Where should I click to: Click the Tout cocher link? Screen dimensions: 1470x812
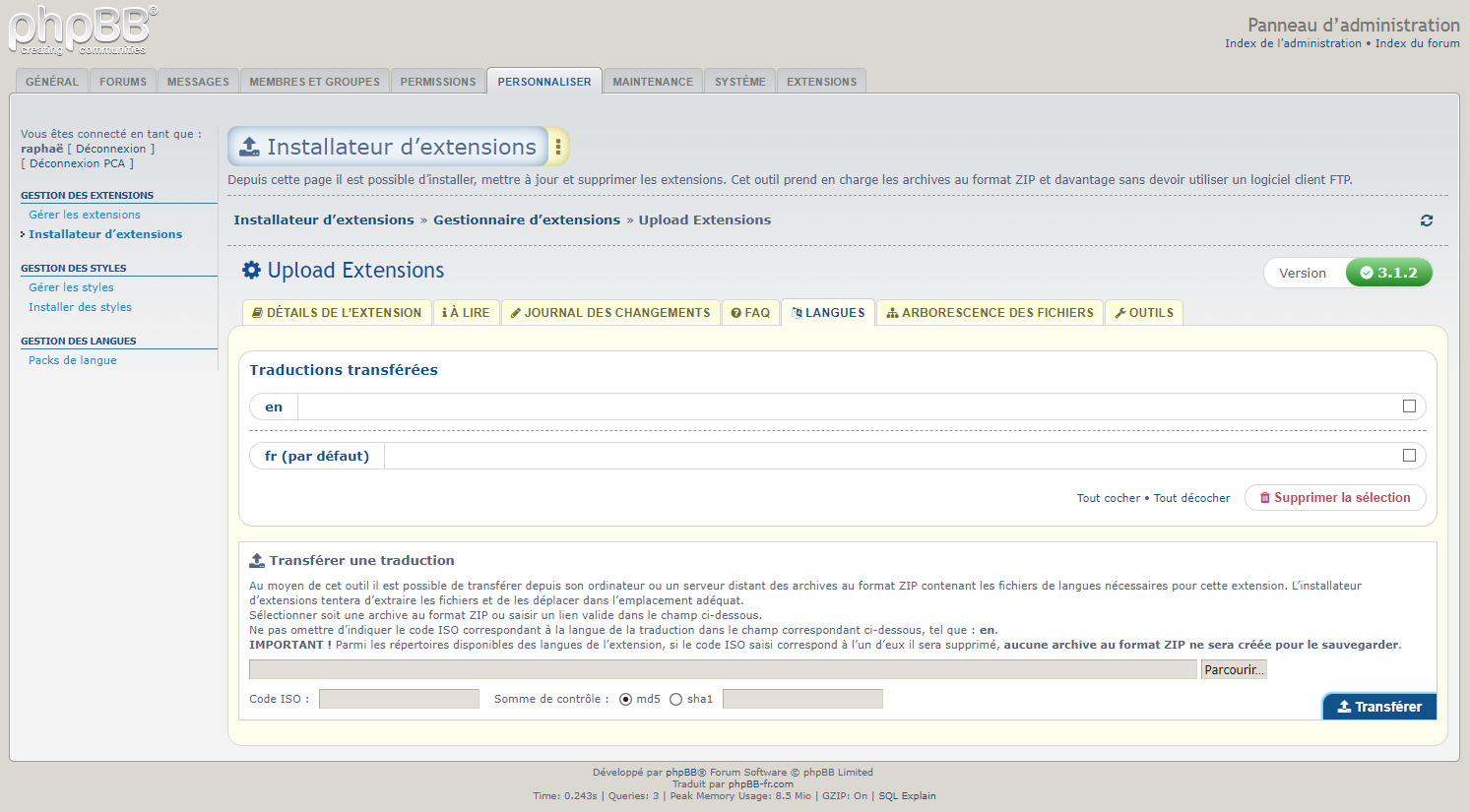pos(1108,498)
